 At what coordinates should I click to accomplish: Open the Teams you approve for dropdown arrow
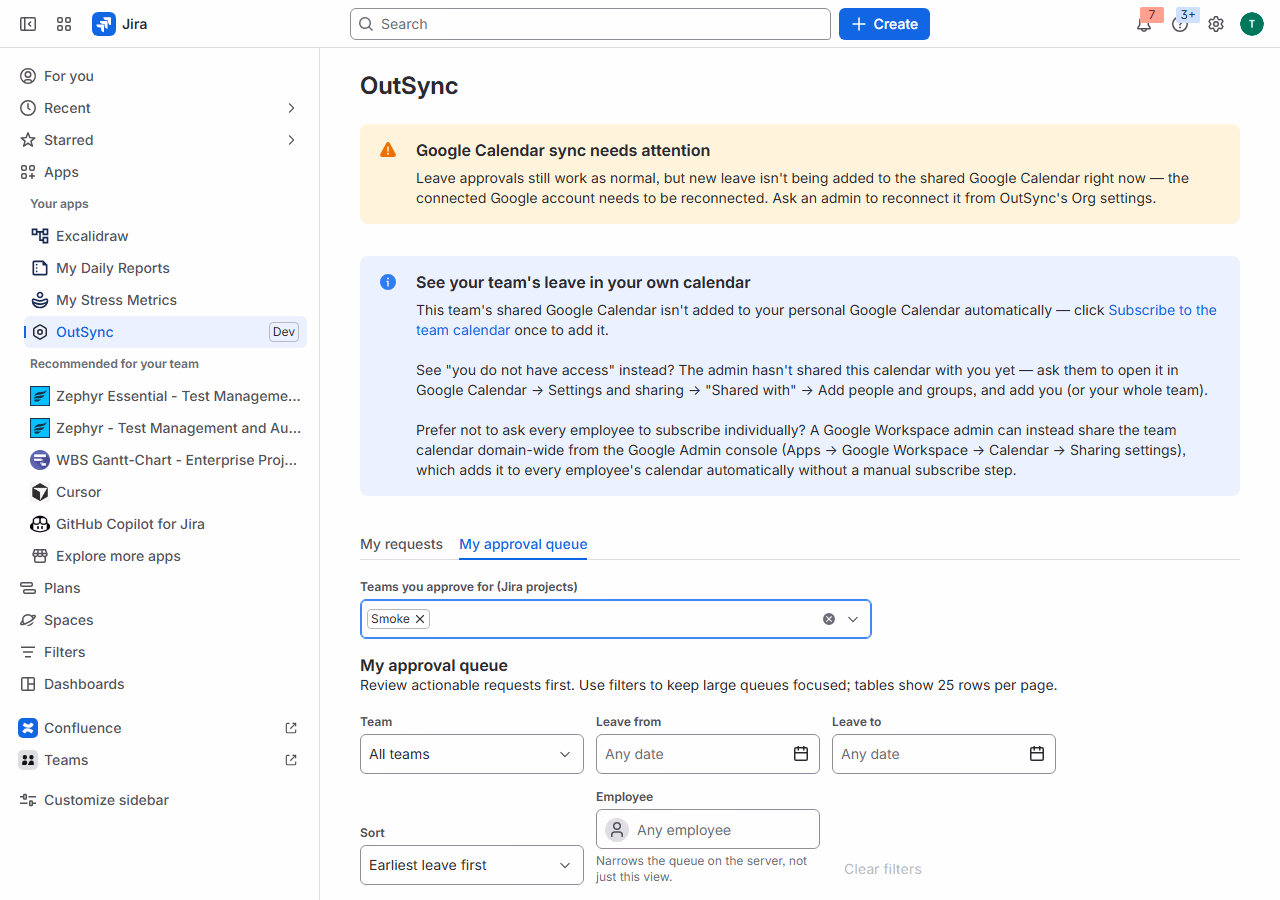[853, 619]
